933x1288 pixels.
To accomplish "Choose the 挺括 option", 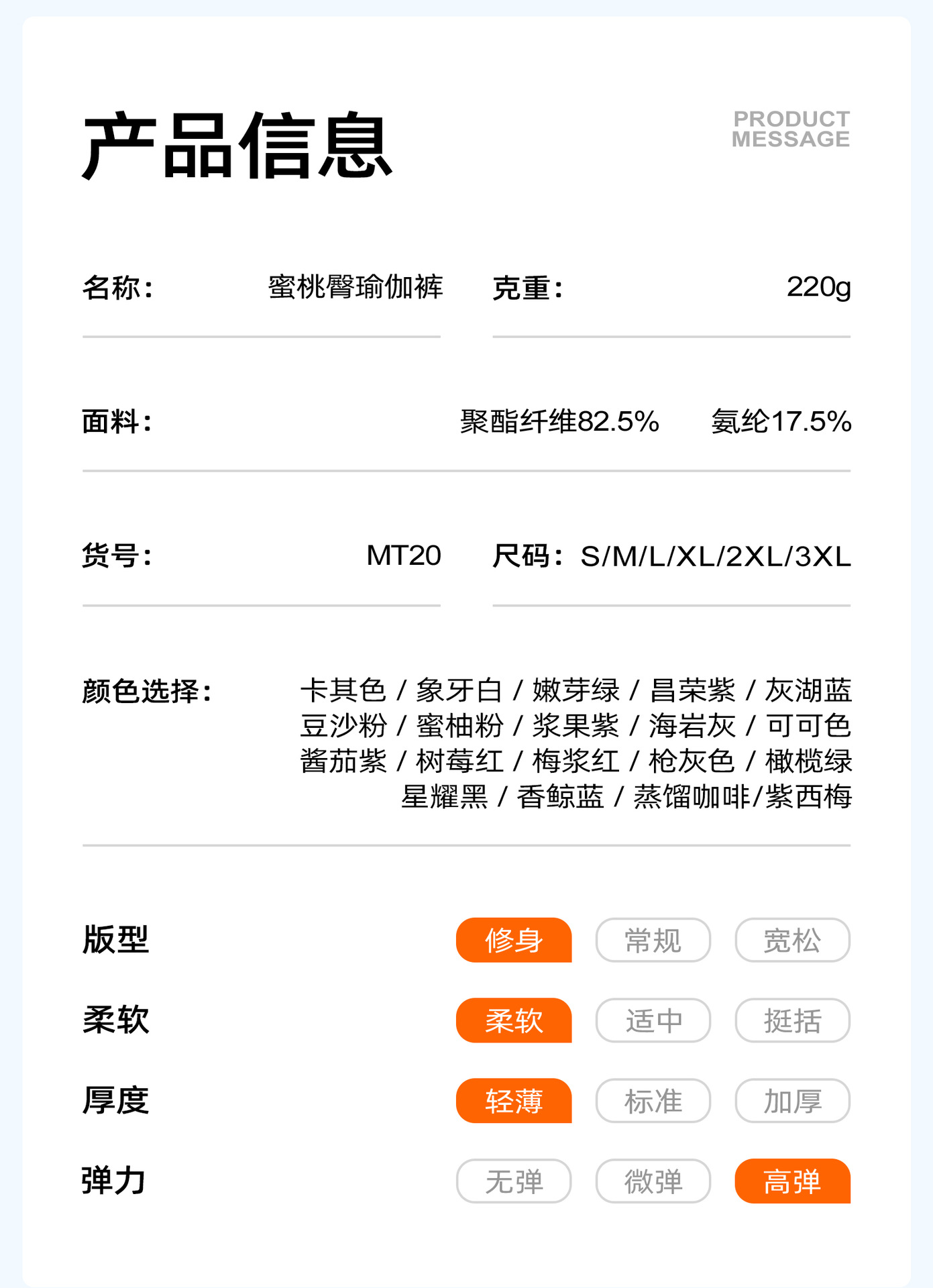I will (792, 1020).
